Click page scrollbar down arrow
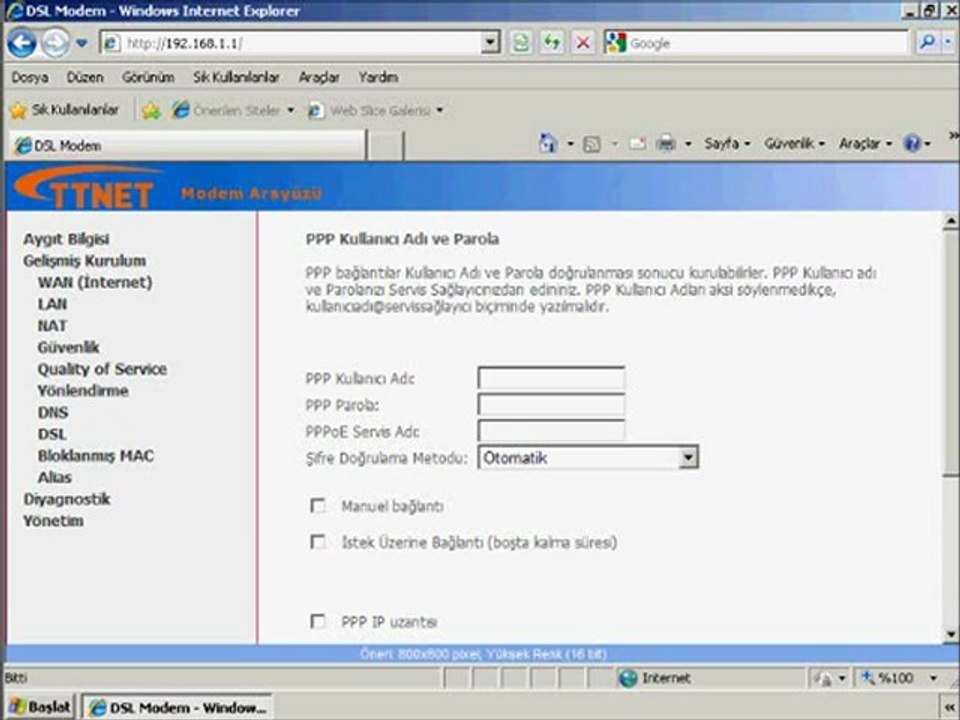960x720 pixels. 950,634
